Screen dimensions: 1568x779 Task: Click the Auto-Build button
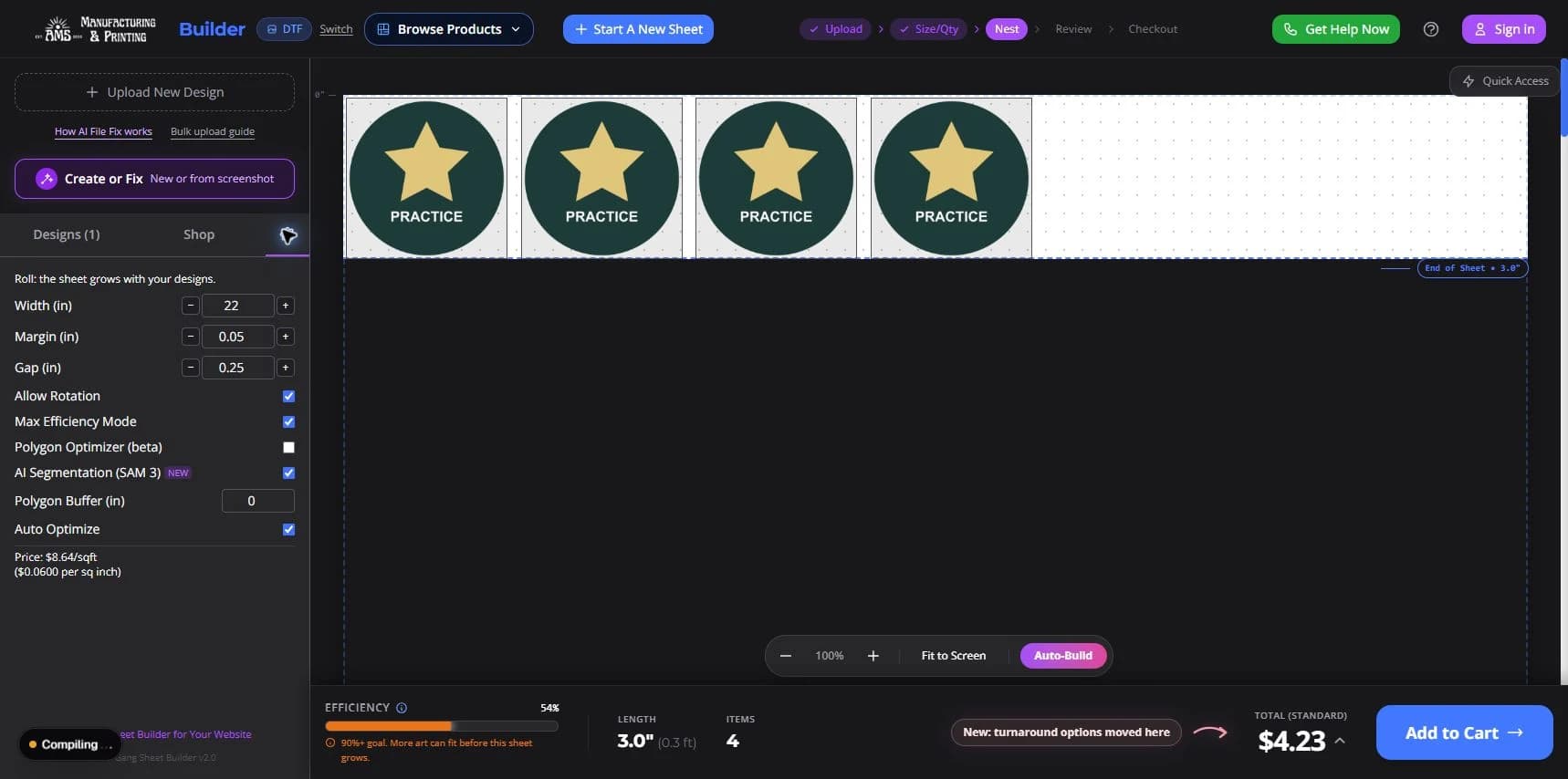[x=1062, y=656]
